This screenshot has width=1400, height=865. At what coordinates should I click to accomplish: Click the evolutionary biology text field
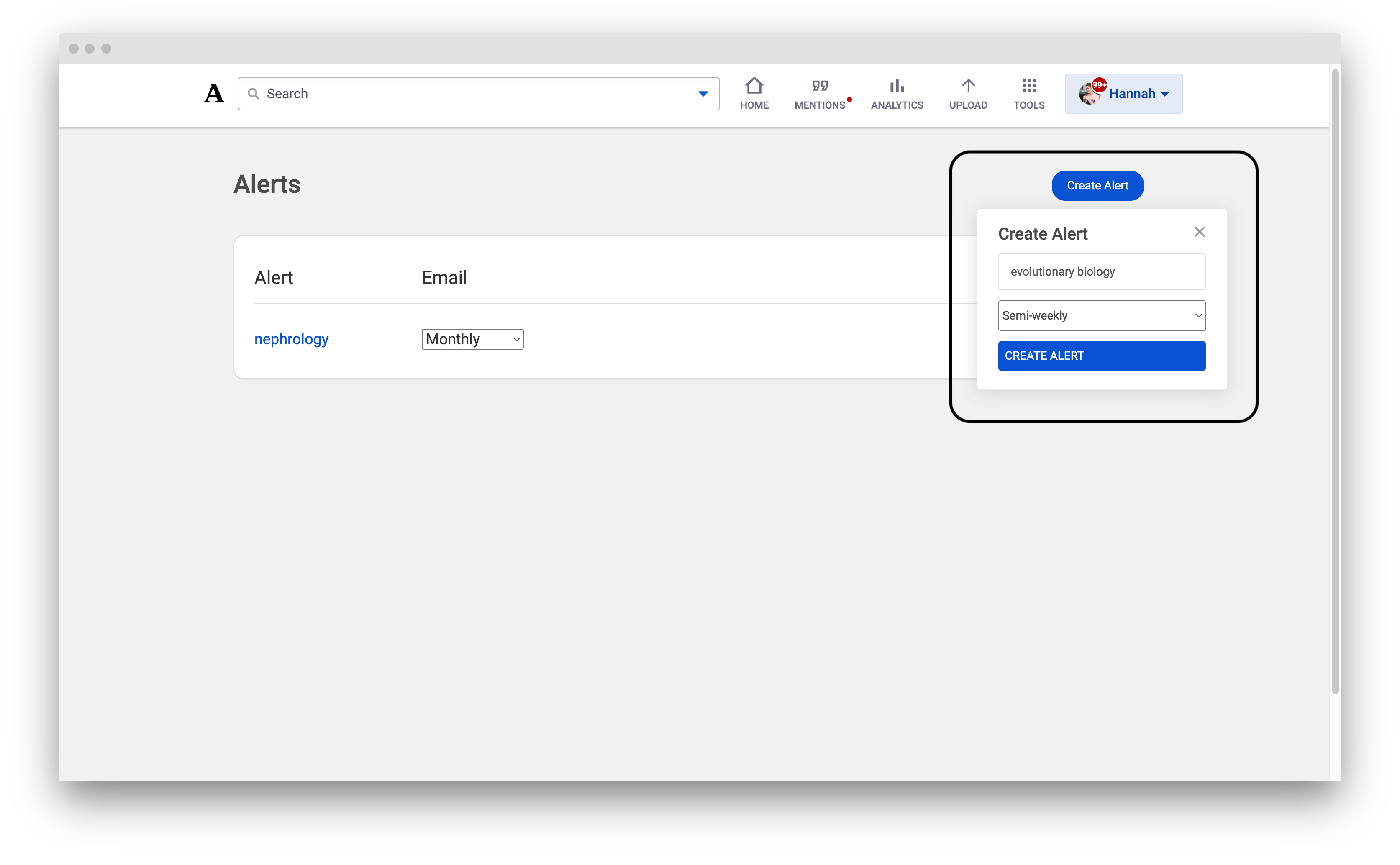click(1101, 272)
